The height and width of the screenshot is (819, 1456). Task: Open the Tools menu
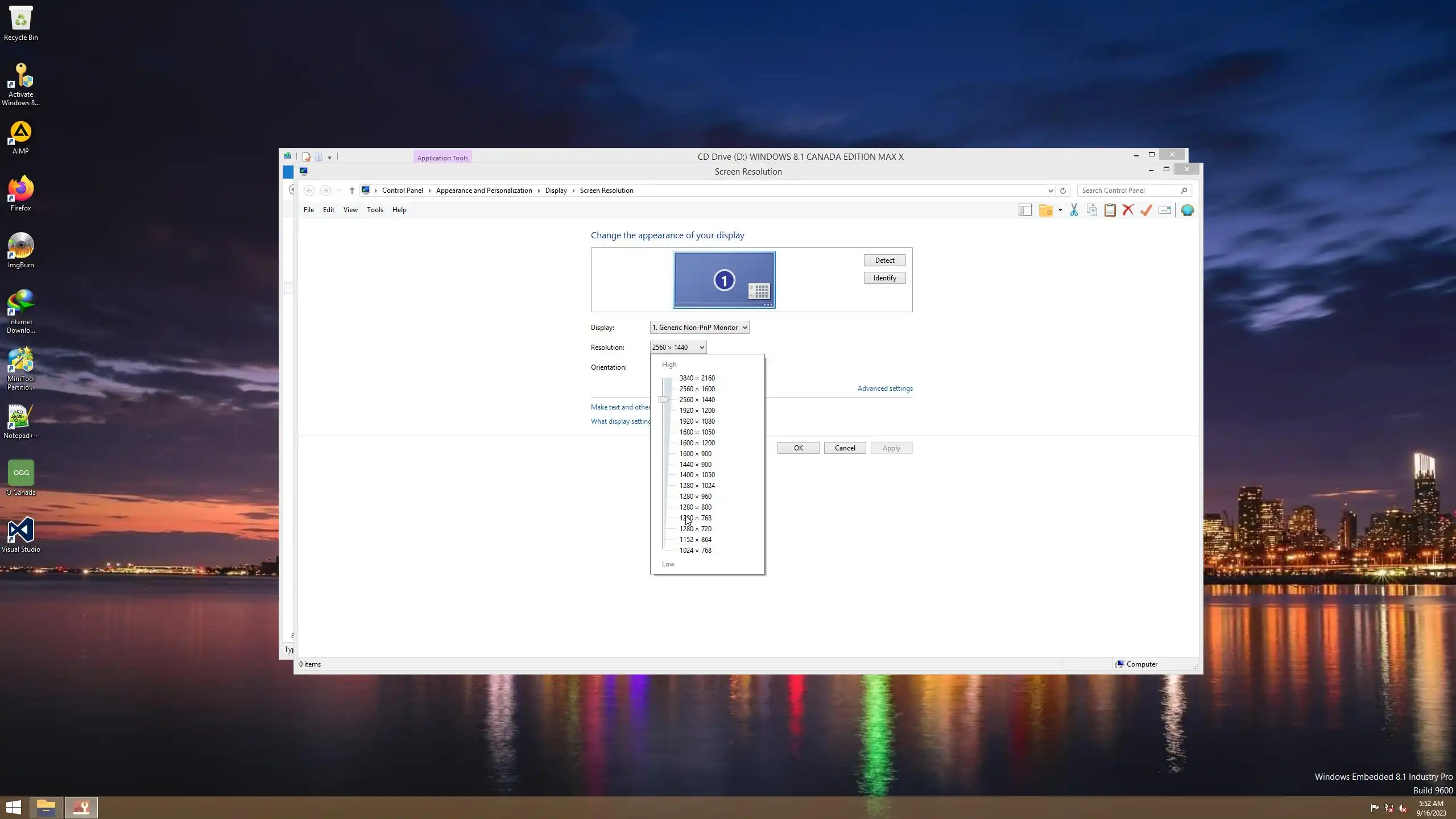click(375, 210)
